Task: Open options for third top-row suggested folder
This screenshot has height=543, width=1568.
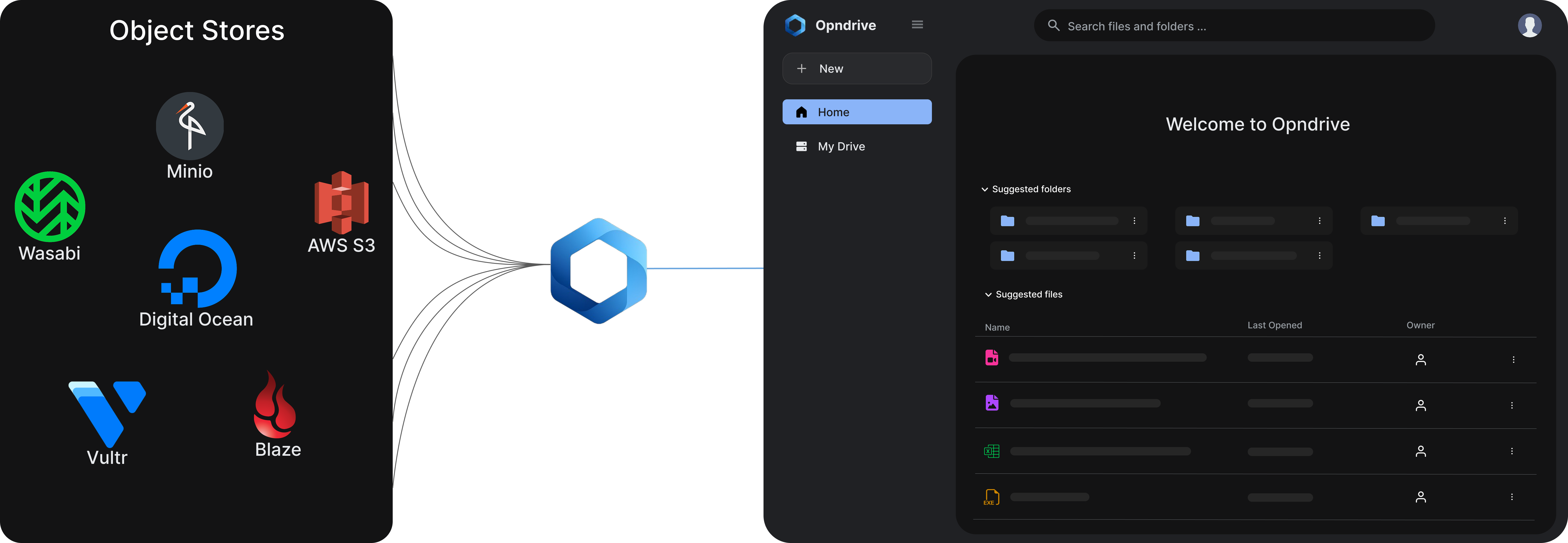Action: (x=1505, y=221)
